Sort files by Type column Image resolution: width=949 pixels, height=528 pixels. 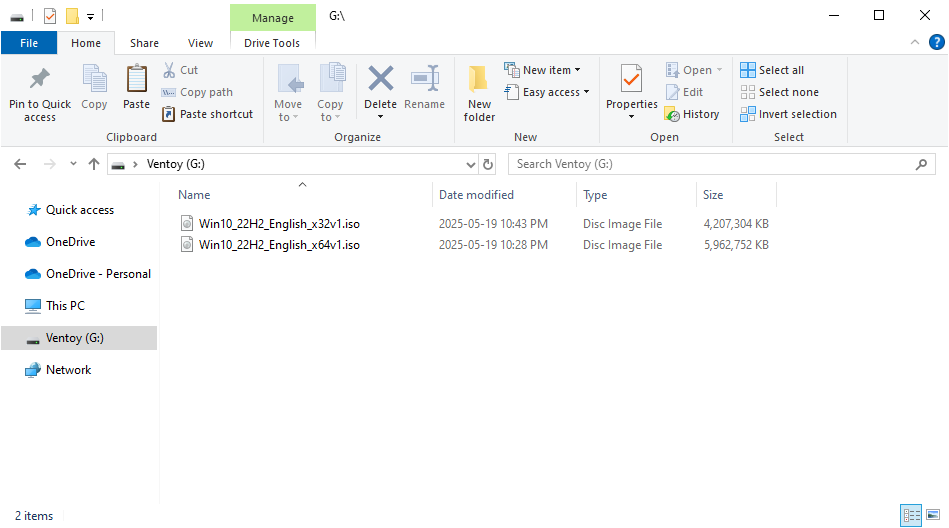[596, 195]
